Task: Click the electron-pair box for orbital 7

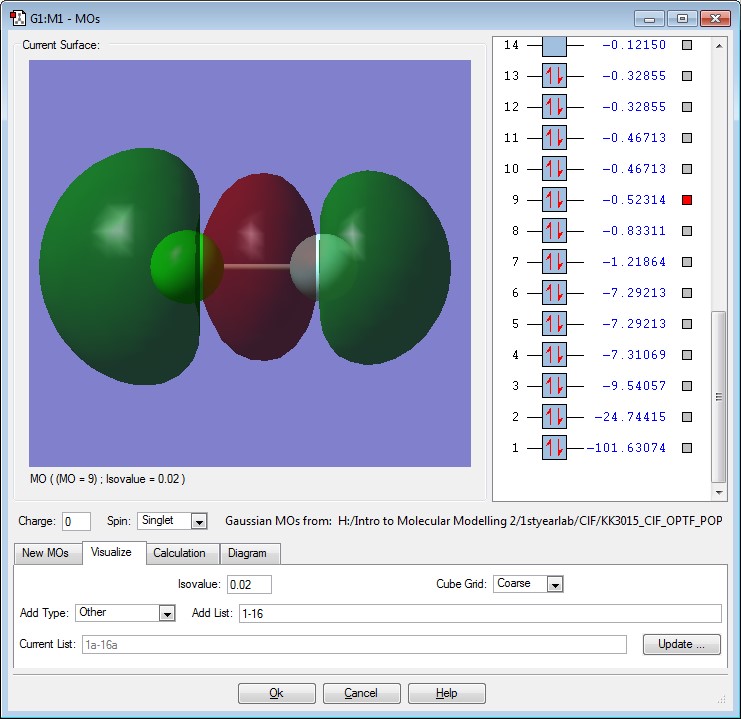Action: point(554,262)
